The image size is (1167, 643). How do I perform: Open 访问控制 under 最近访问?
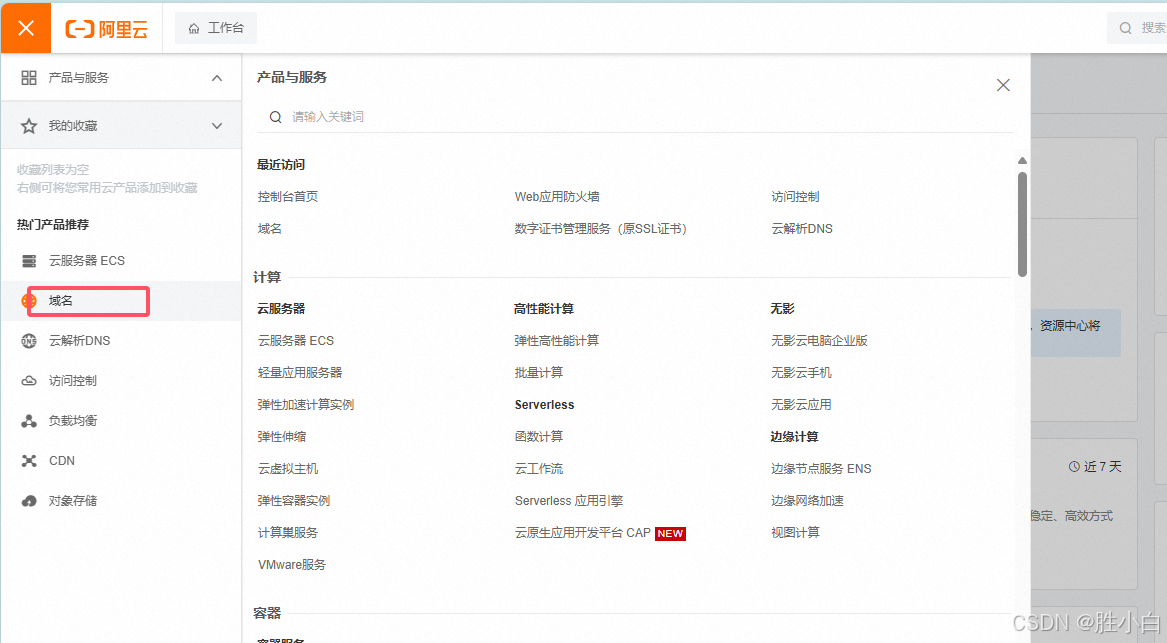795,196
